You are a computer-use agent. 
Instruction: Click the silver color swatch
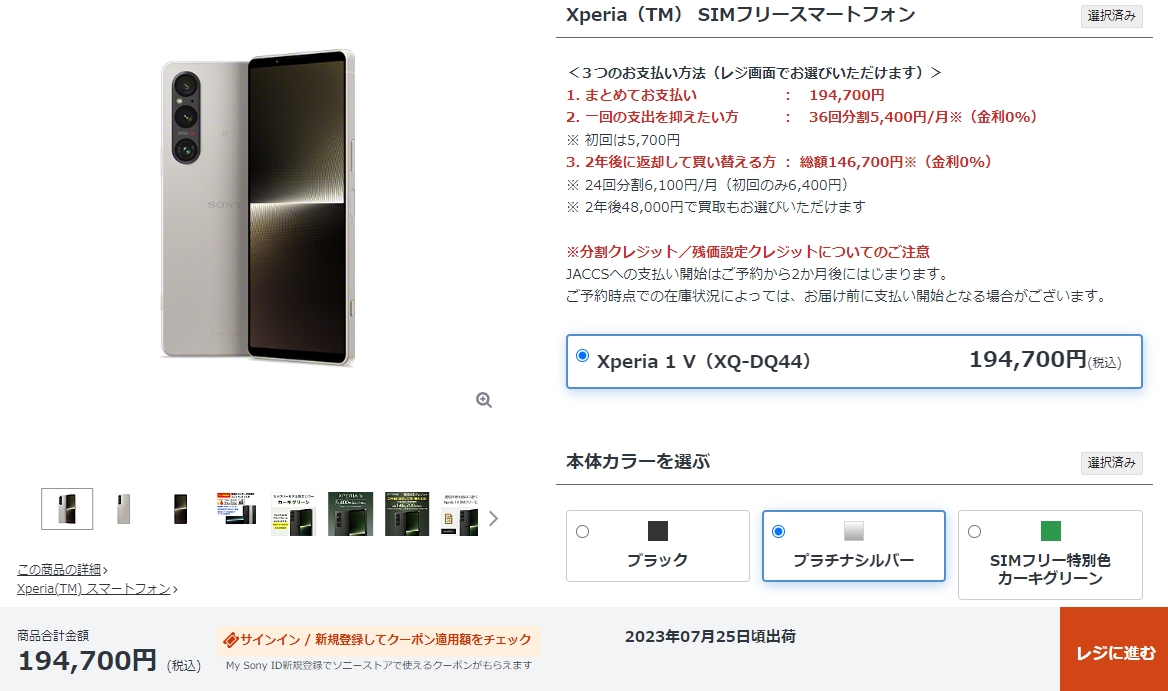(x=854, y=531)
